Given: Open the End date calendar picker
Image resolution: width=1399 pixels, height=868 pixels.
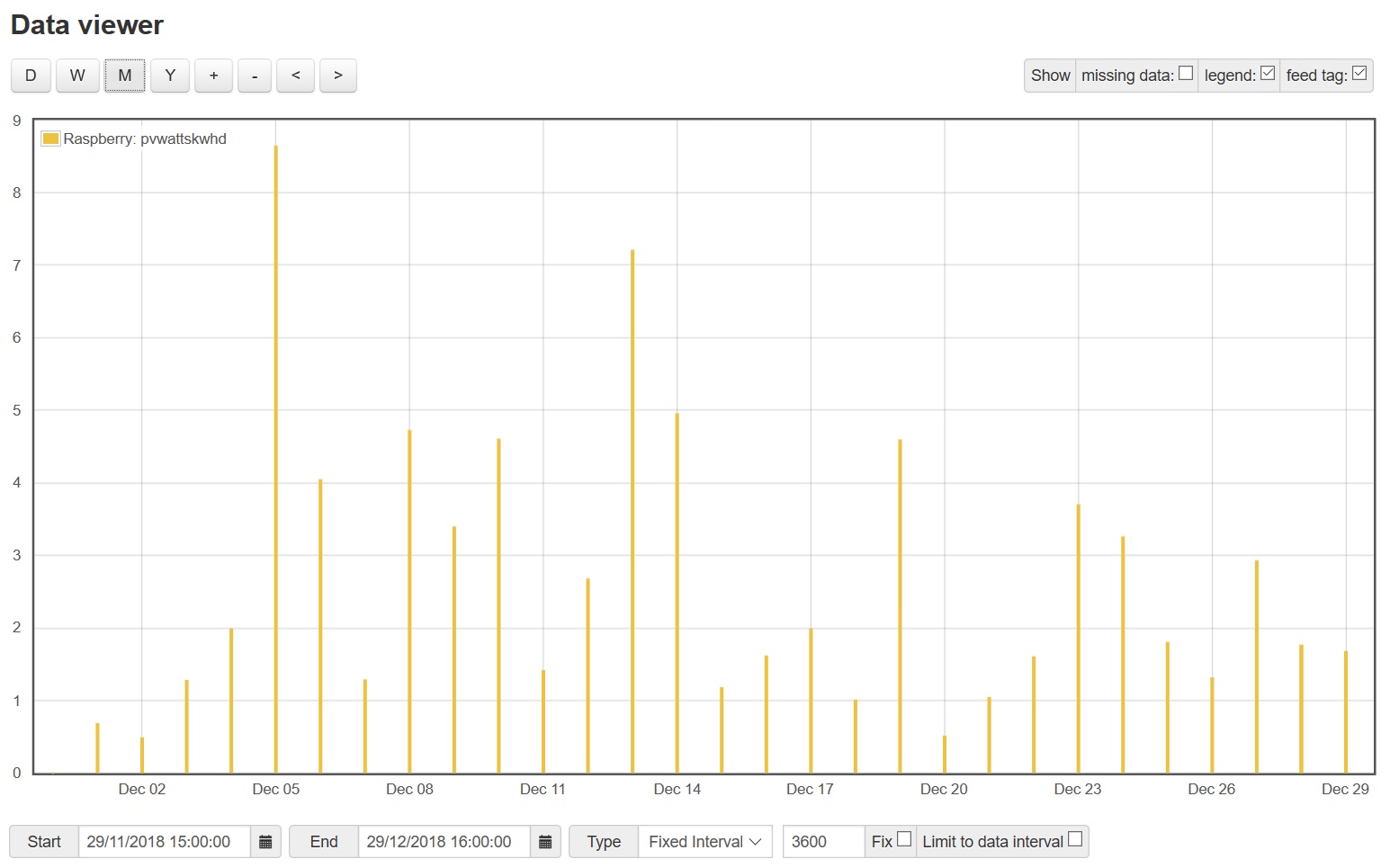Looking at the screenshot, I should pyautogui.click(x=545, y=842).
